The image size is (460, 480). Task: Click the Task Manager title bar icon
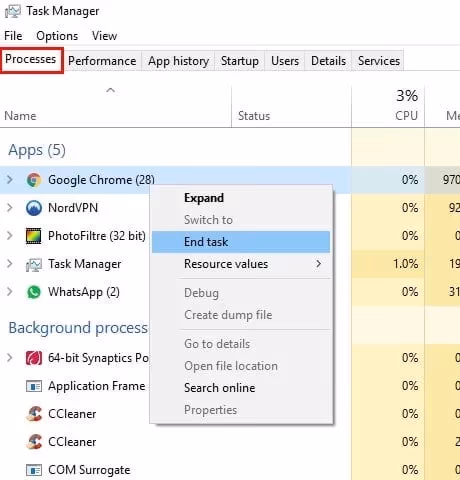point(13,11)
